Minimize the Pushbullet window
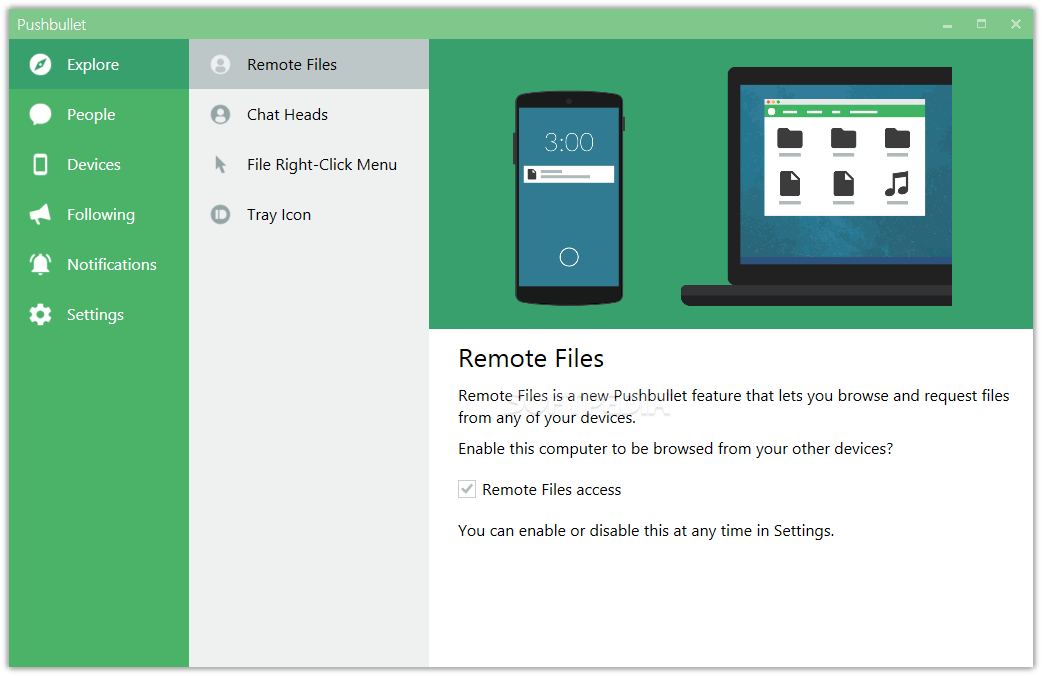Screen dimensions: 1042x676 947,25
